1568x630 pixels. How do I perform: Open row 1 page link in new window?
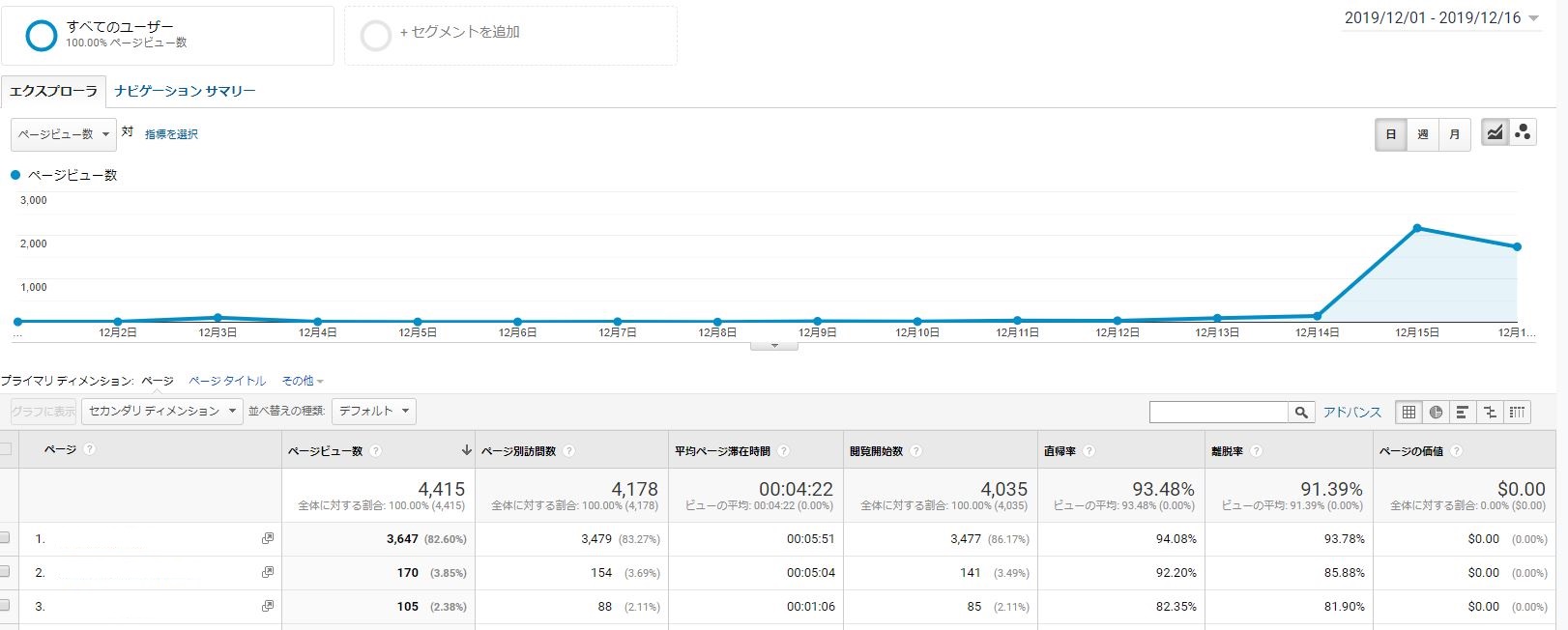(268, 539)
